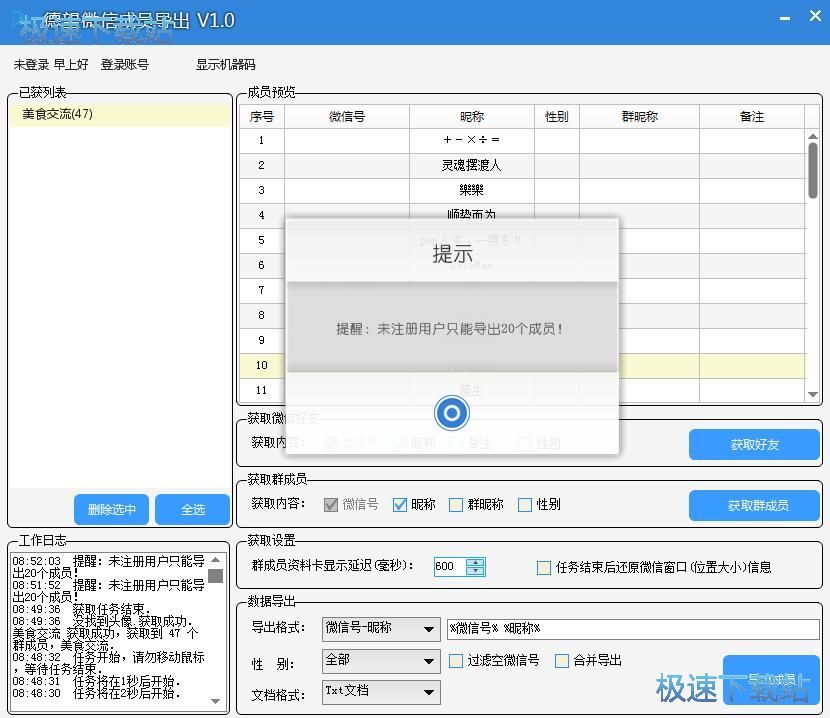Click the 登录账号 link

(x=125, y=65)
